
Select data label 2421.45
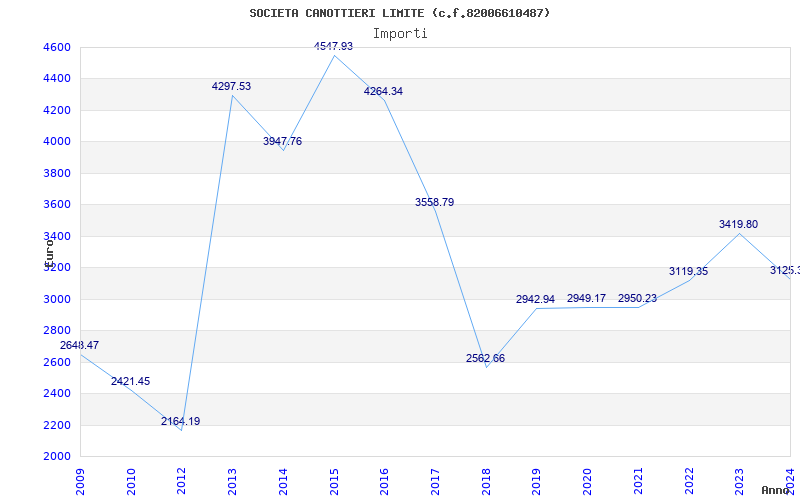point(131,381)
